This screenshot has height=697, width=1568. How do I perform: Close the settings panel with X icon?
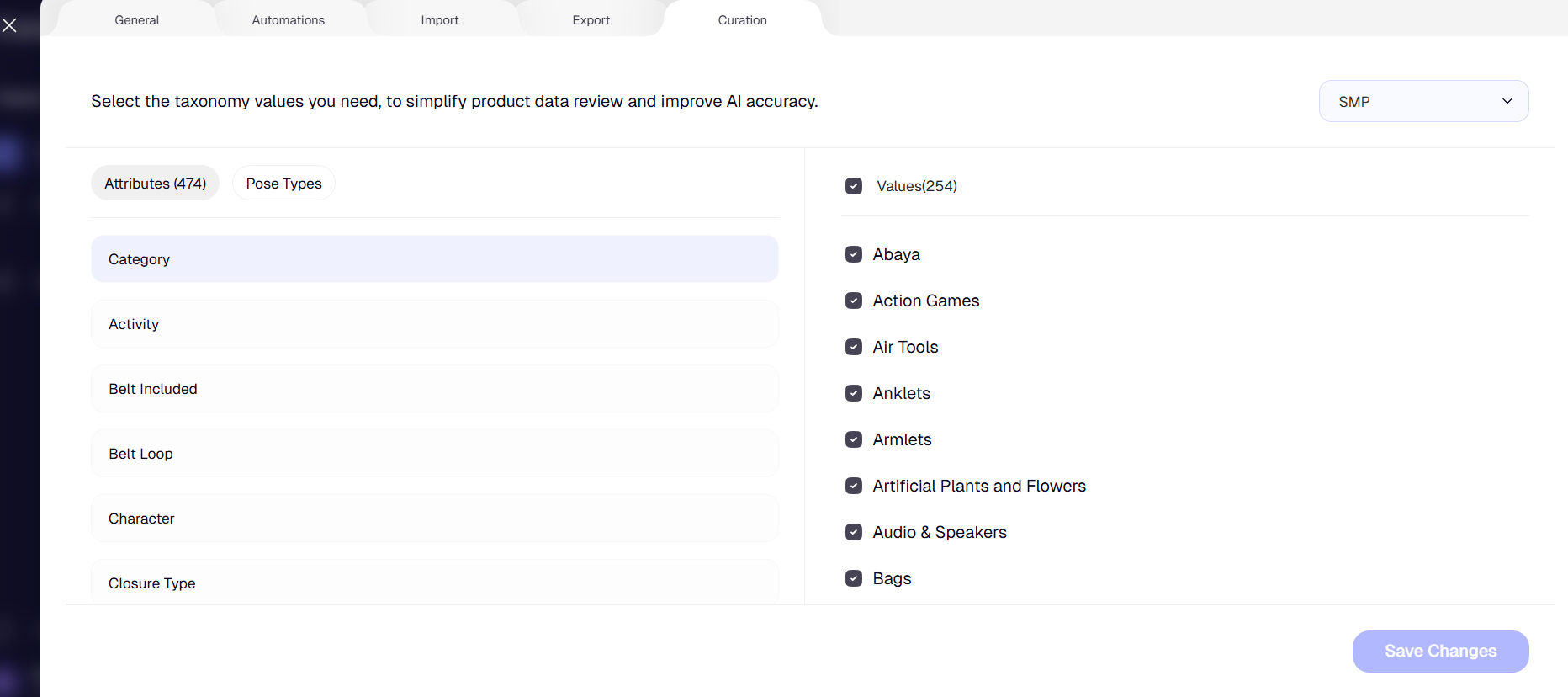point(9,25)
